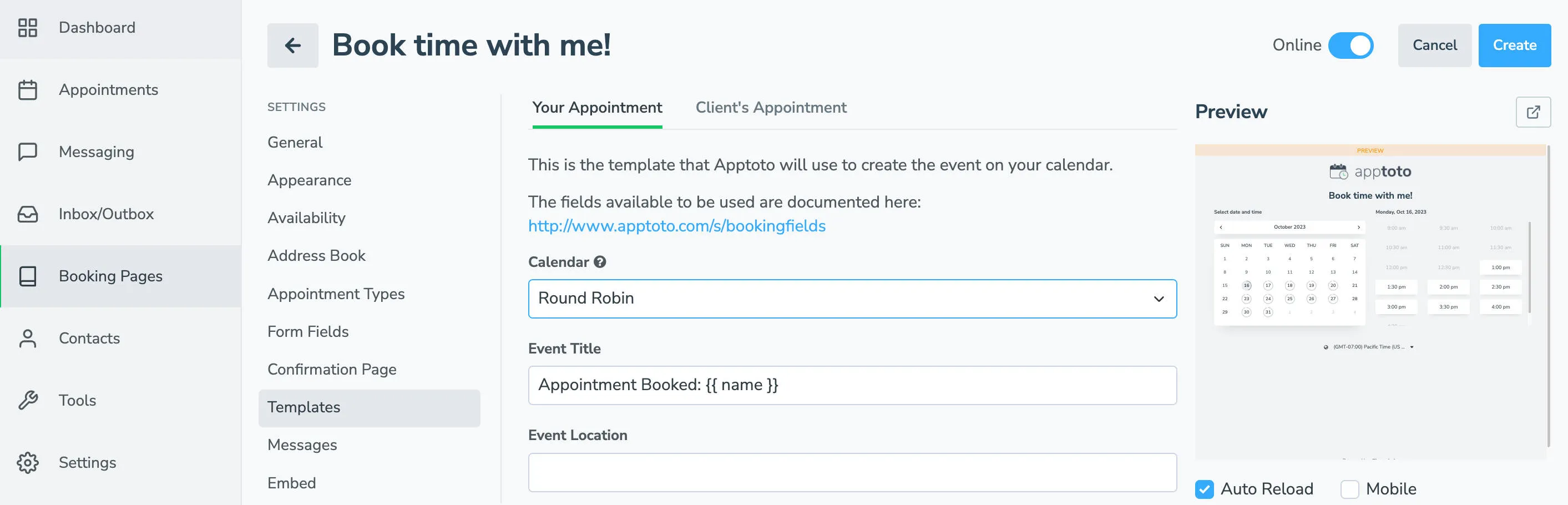1568x505 pixels.
Task: Open the Tools section
Action: [x=77, y=400]
